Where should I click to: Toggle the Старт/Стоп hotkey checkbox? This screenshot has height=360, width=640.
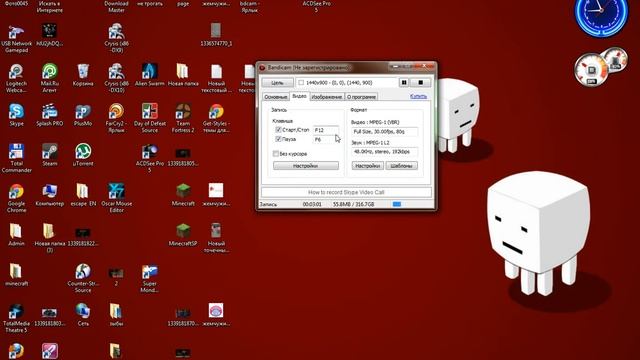coord(278,130)
